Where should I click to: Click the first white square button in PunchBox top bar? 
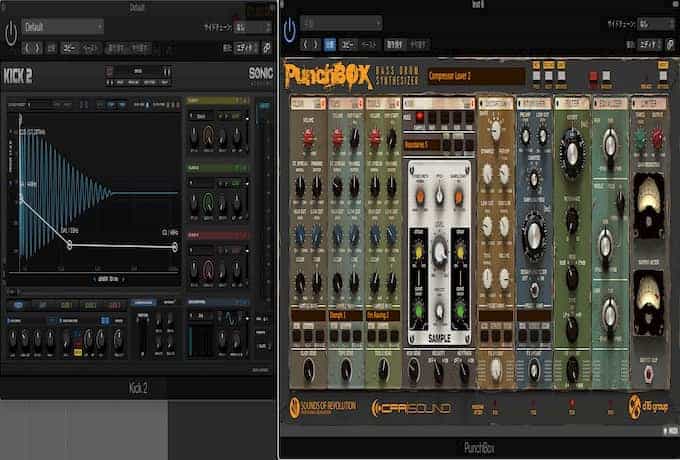click(536, 75)
